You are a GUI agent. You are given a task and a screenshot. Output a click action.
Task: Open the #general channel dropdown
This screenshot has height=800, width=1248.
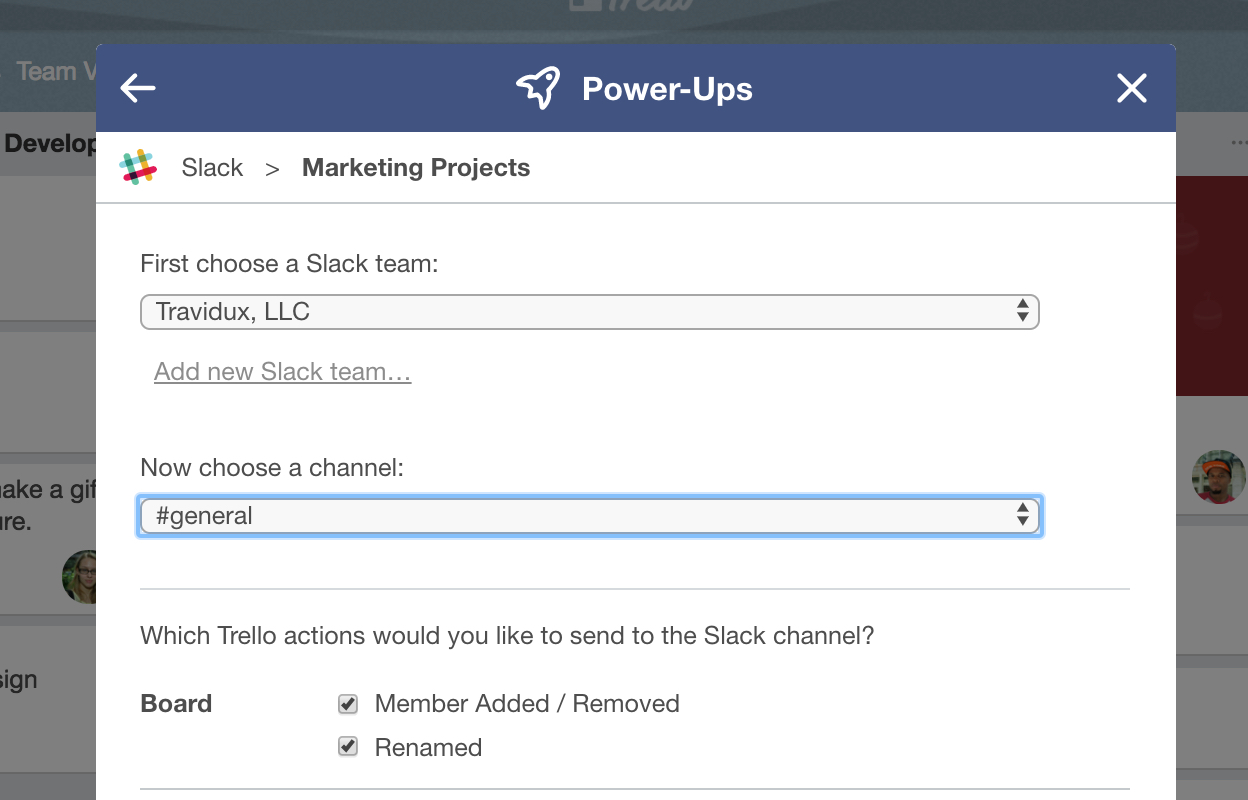pos(590,515)
